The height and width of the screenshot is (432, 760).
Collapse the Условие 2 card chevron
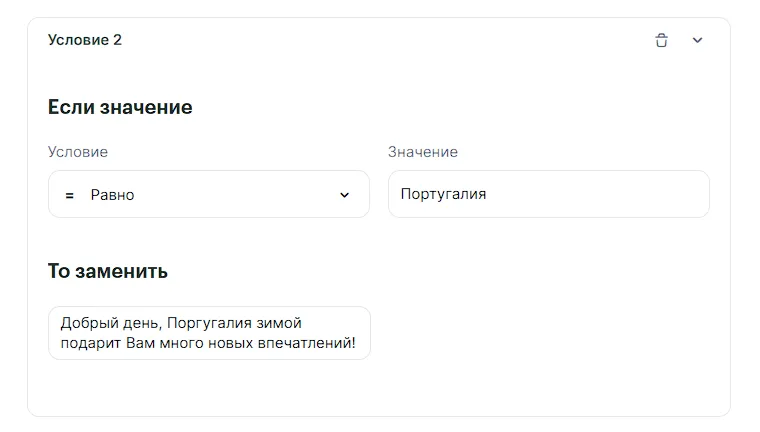pos(698,41)
